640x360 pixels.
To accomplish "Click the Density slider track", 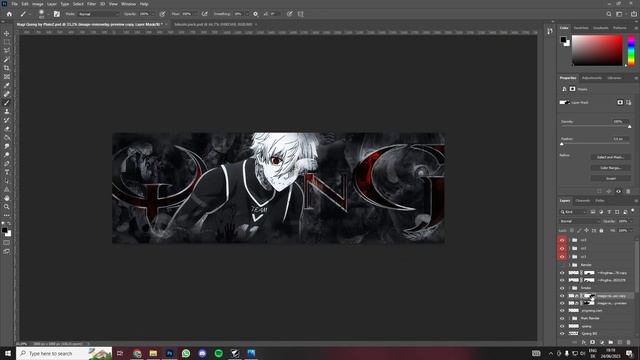I will (595, 127).
